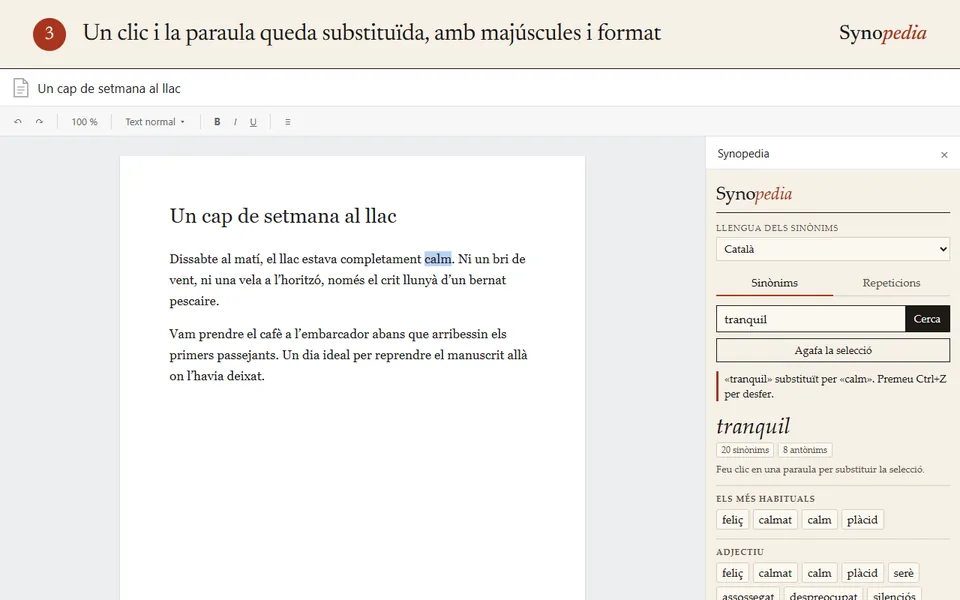Open the Text normal style dropdown

155,122
